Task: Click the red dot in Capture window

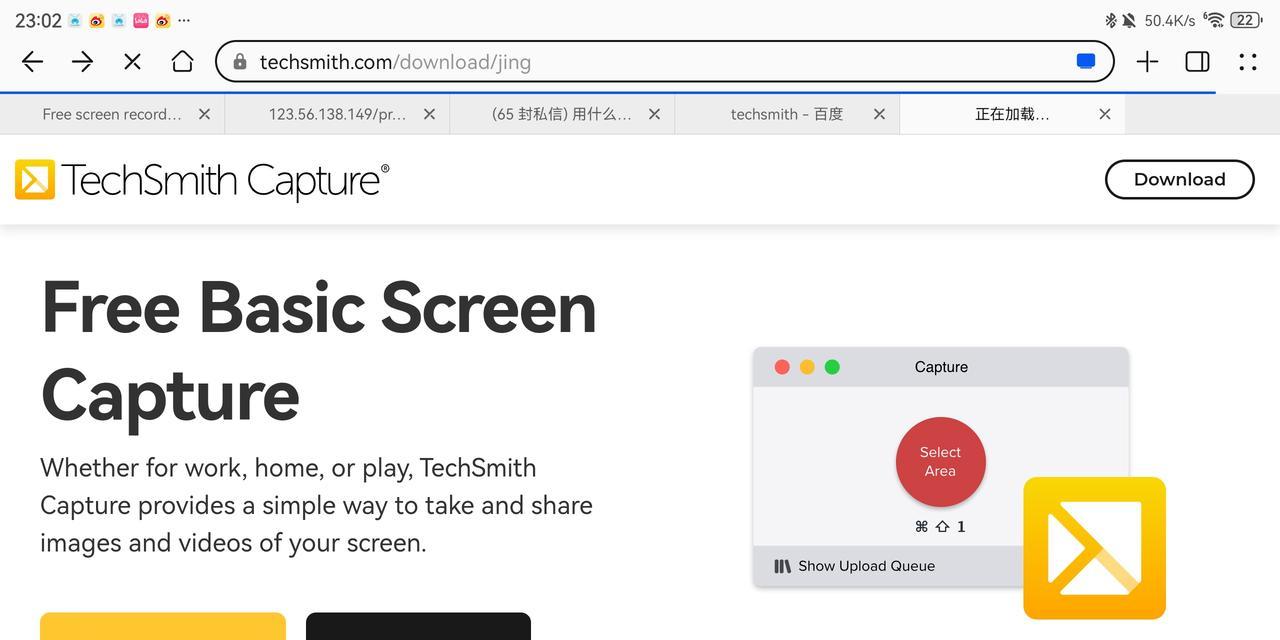Action: [782, 367]
